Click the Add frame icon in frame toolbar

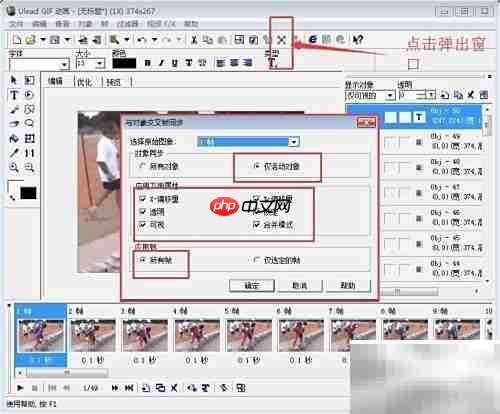[146, 388]
